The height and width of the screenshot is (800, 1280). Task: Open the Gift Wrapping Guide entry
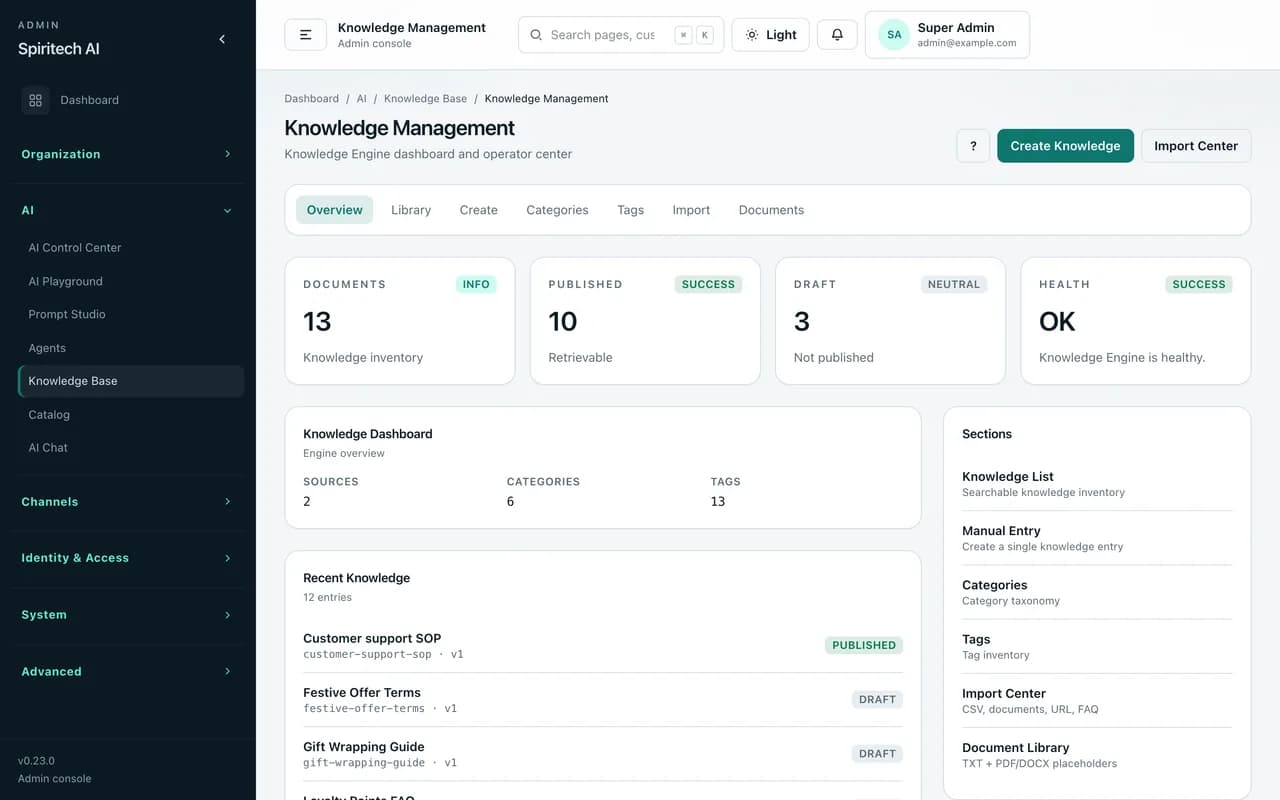pyautogui.click(x=603, y=754)
